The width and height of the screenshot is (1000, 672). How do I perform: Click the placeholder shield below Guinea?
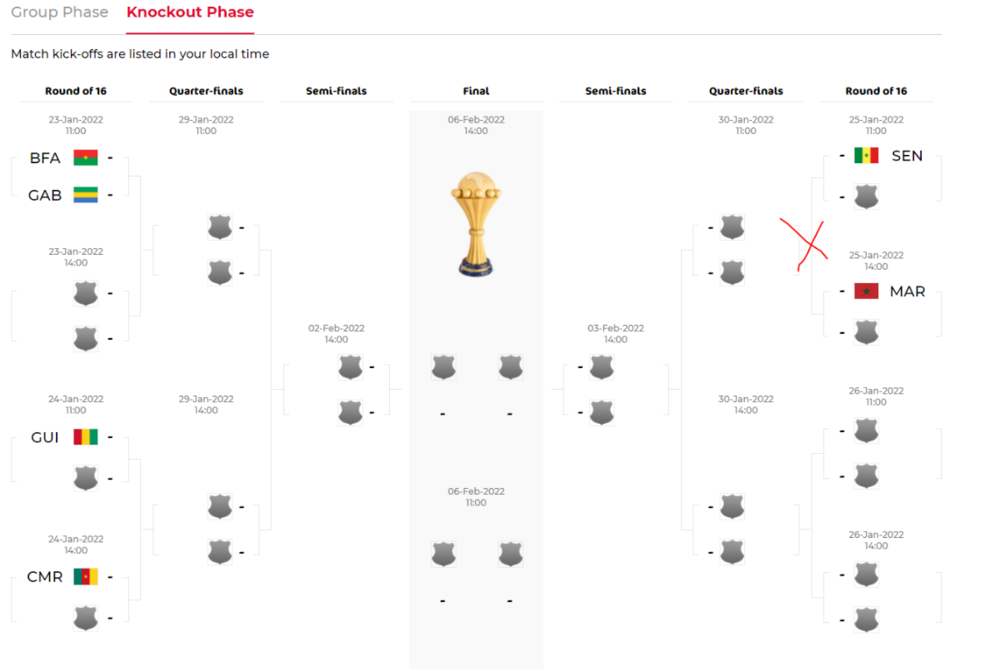86,478
